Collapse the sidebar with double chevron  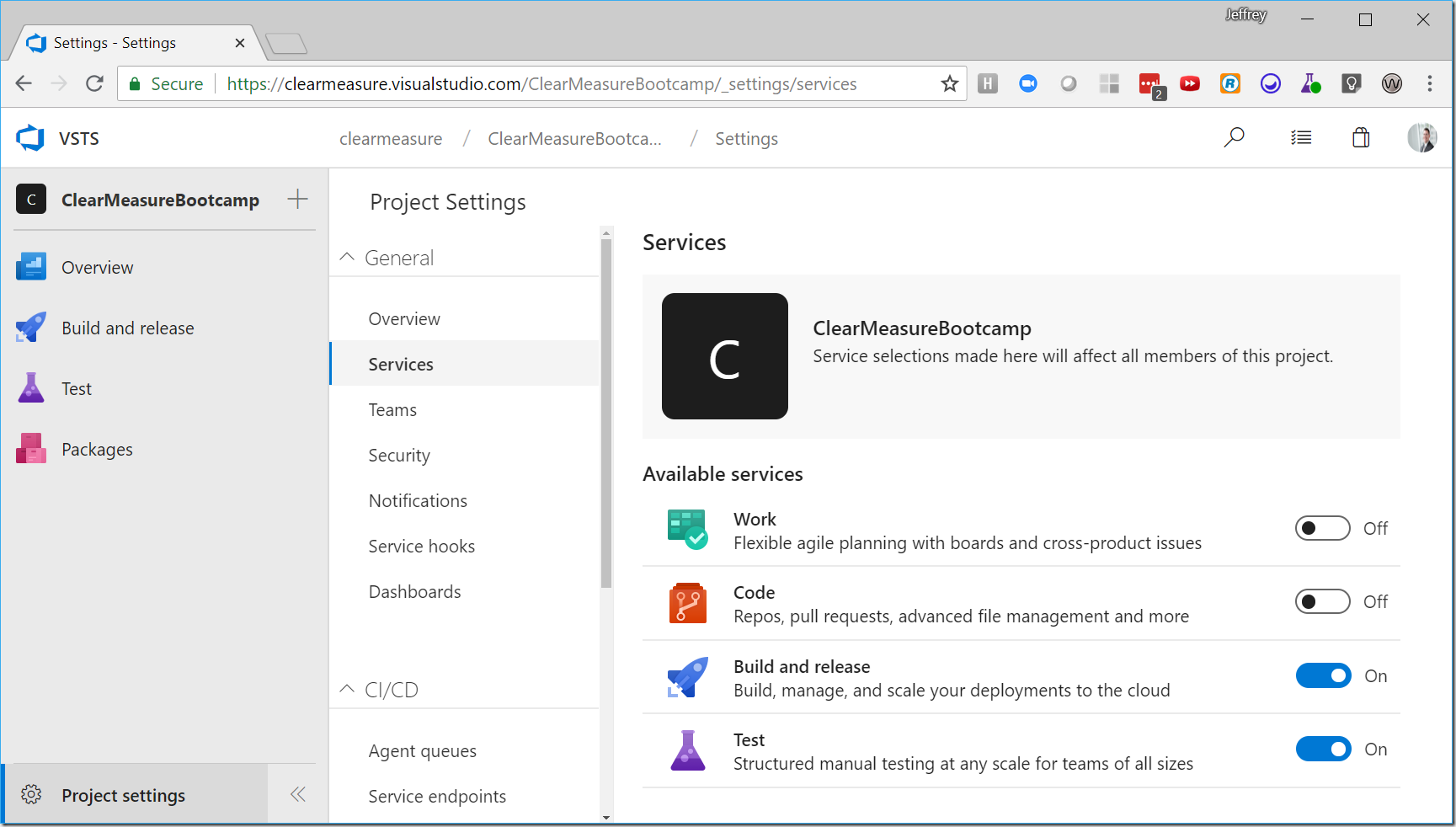[x=298, y=794]
